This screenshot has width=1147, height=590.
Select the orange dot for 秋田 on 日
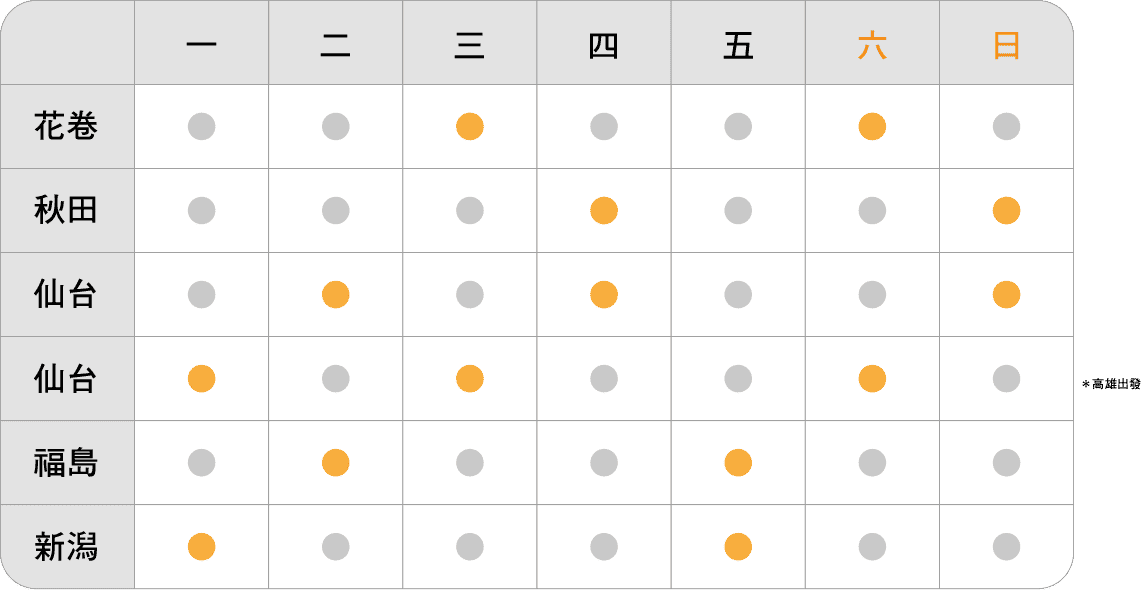pos(1007,211)
